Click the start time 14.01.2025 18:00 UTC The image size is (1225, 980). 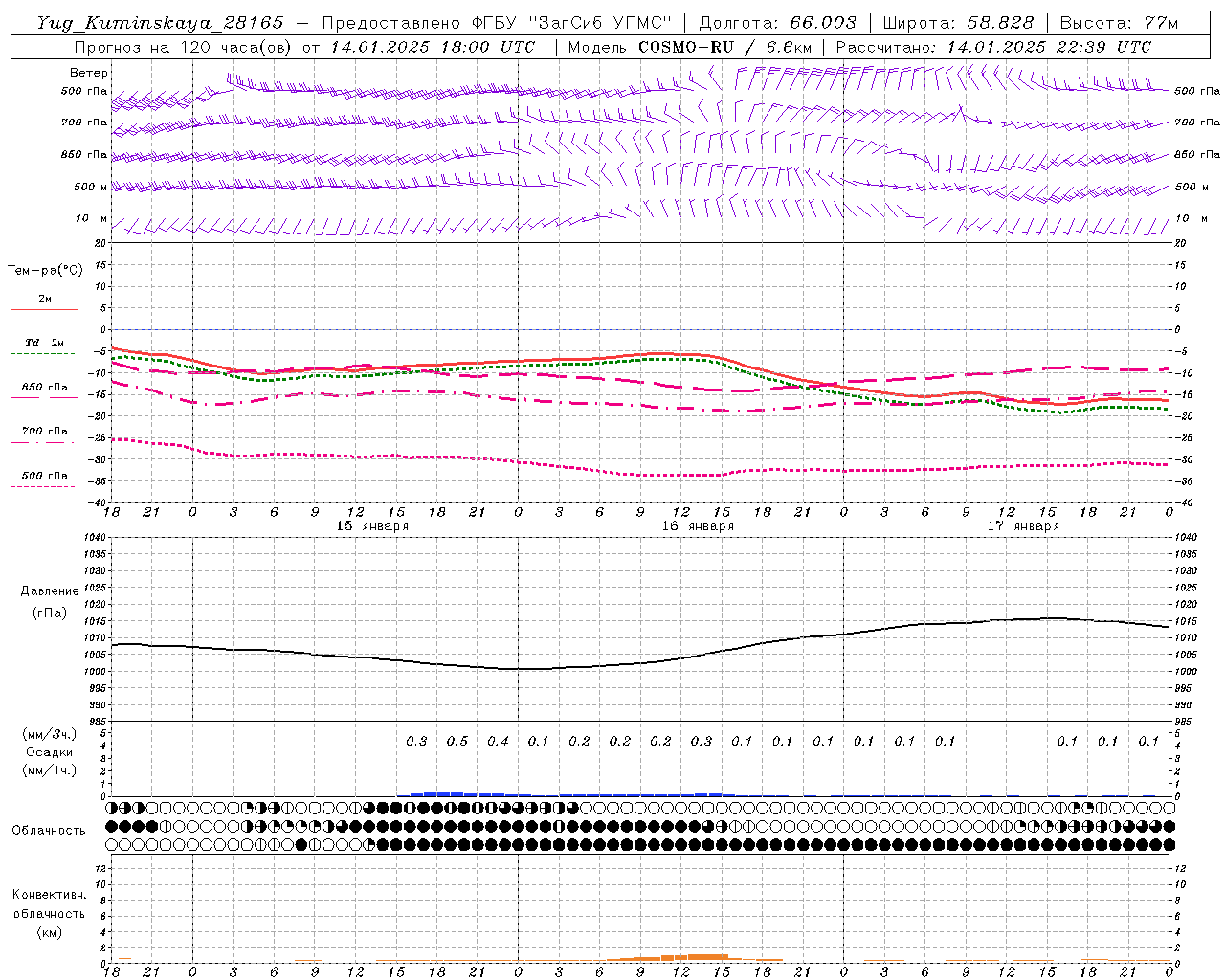(433, 47)
